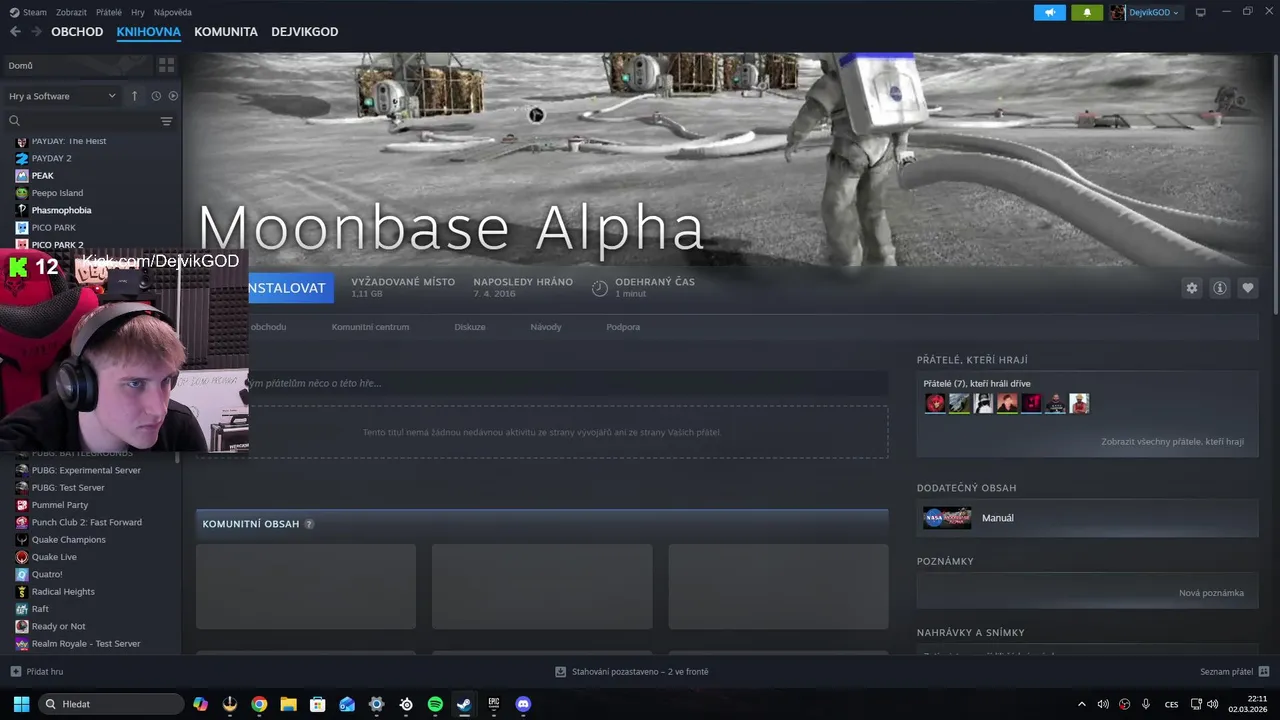This screenshot has width=1280, height=720.
Task: Go back with the left arrow
Action: point(15,32)
